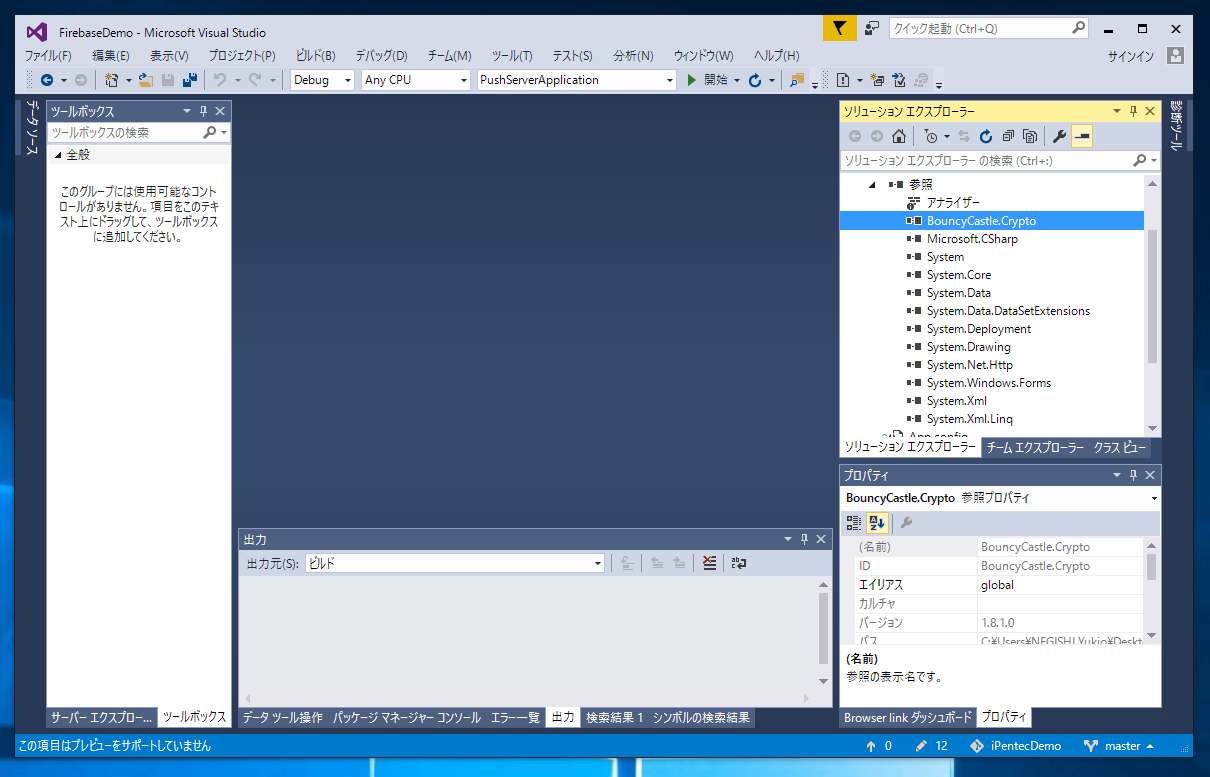Open the ツール(T) menu

pyautogui.click(x=512, y=56)
